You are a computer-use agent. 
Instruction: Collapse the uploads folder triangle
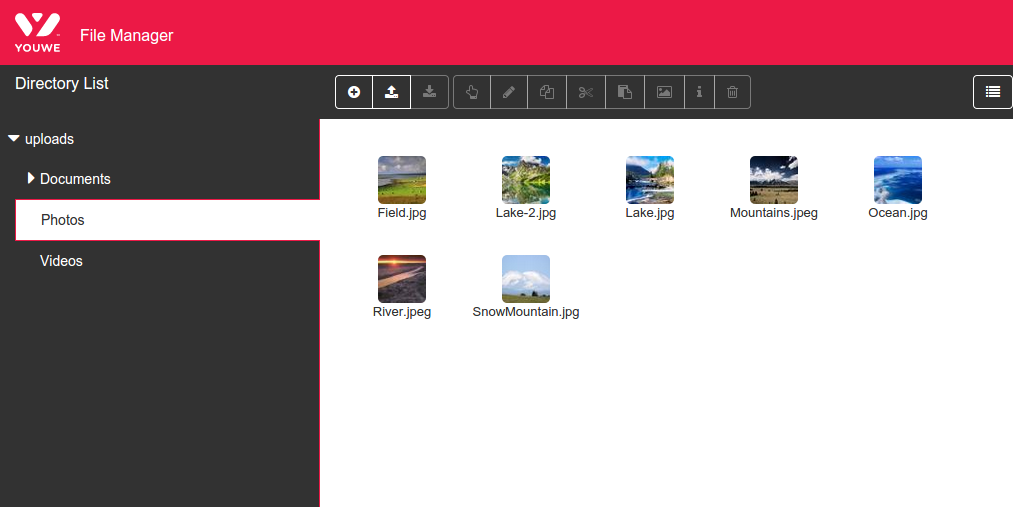tap(14, 139)
